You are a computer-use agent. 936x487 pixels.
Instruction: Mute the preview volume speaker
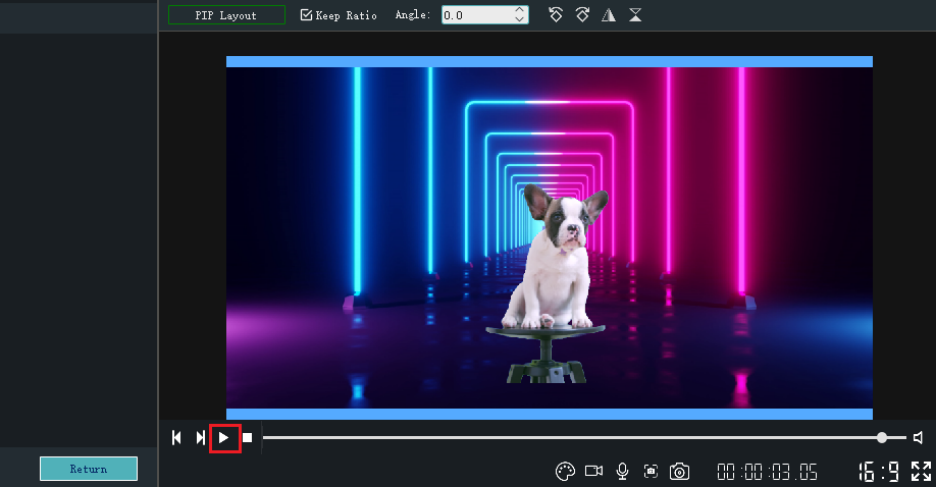click(x=917, y=438)
